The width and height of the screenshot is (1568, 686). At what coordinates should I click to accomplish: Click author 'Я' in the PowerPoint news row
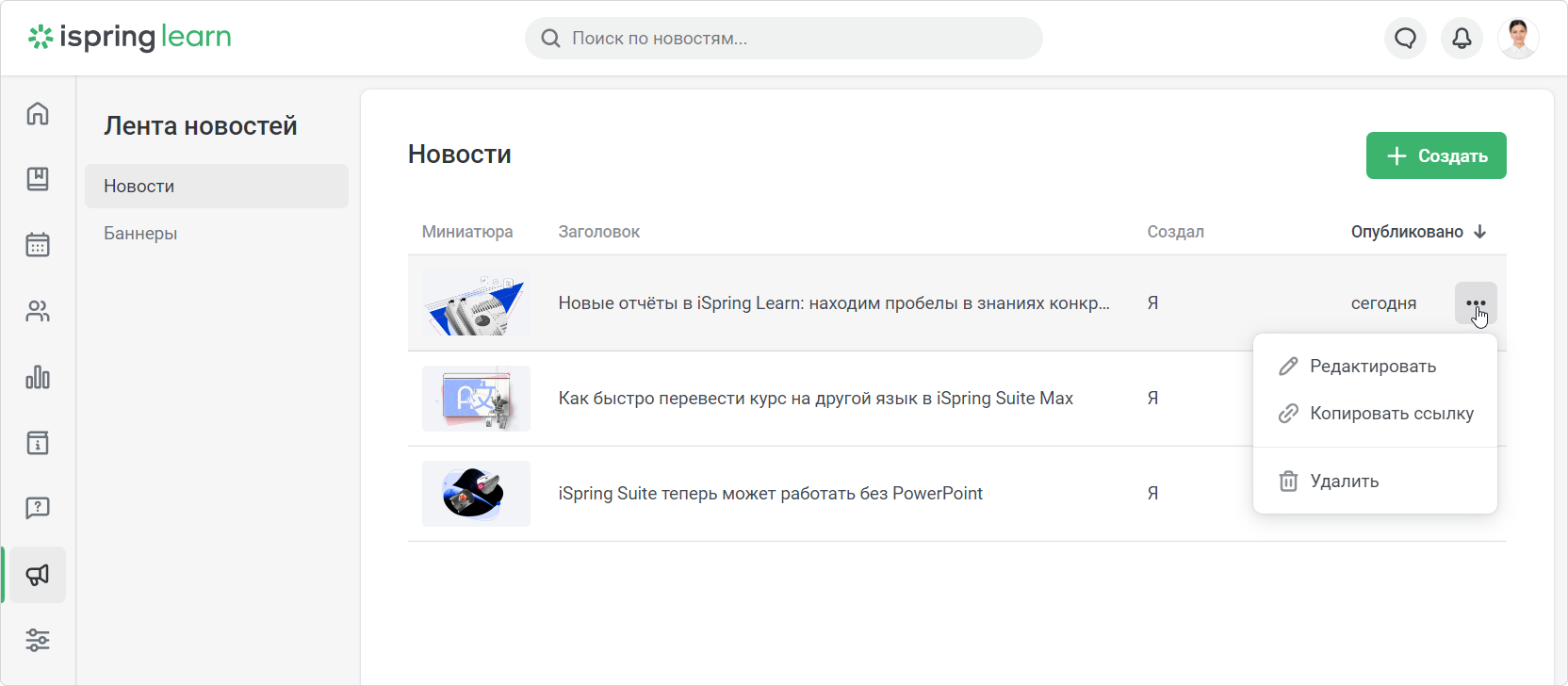(1152, 494)
